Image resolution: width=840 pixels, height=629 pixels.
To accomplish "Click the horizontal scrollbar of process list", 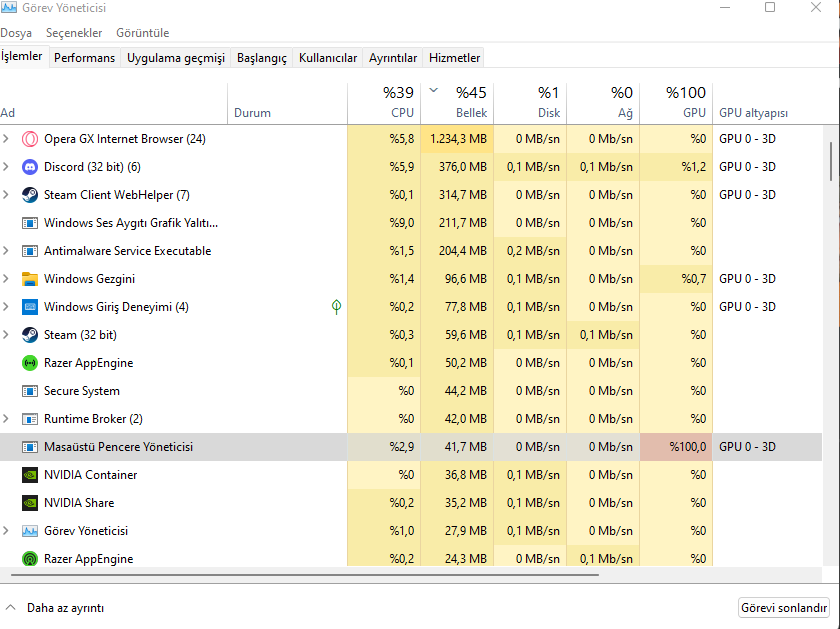I will point(300,575).
